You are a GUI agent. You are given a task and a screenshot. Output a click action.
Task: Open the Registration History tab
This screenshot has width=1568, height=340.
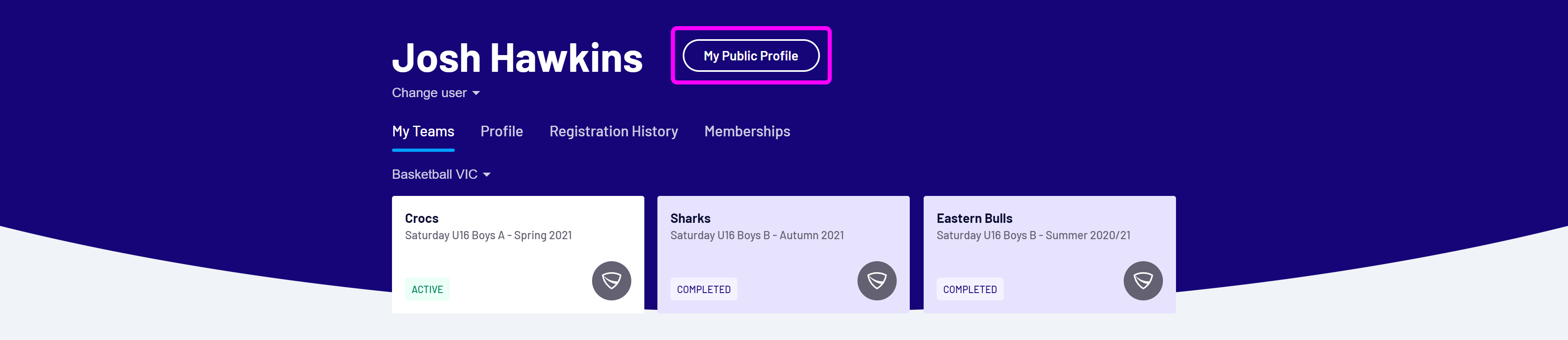[x=614, y=131]
